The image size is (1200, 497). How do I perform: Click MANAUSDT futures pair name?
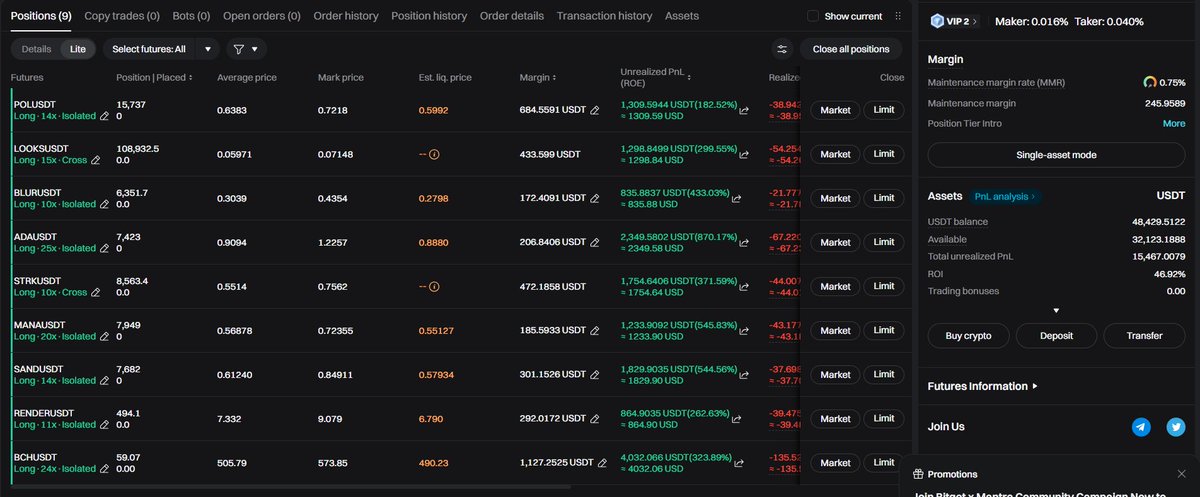tap(39, 325)
